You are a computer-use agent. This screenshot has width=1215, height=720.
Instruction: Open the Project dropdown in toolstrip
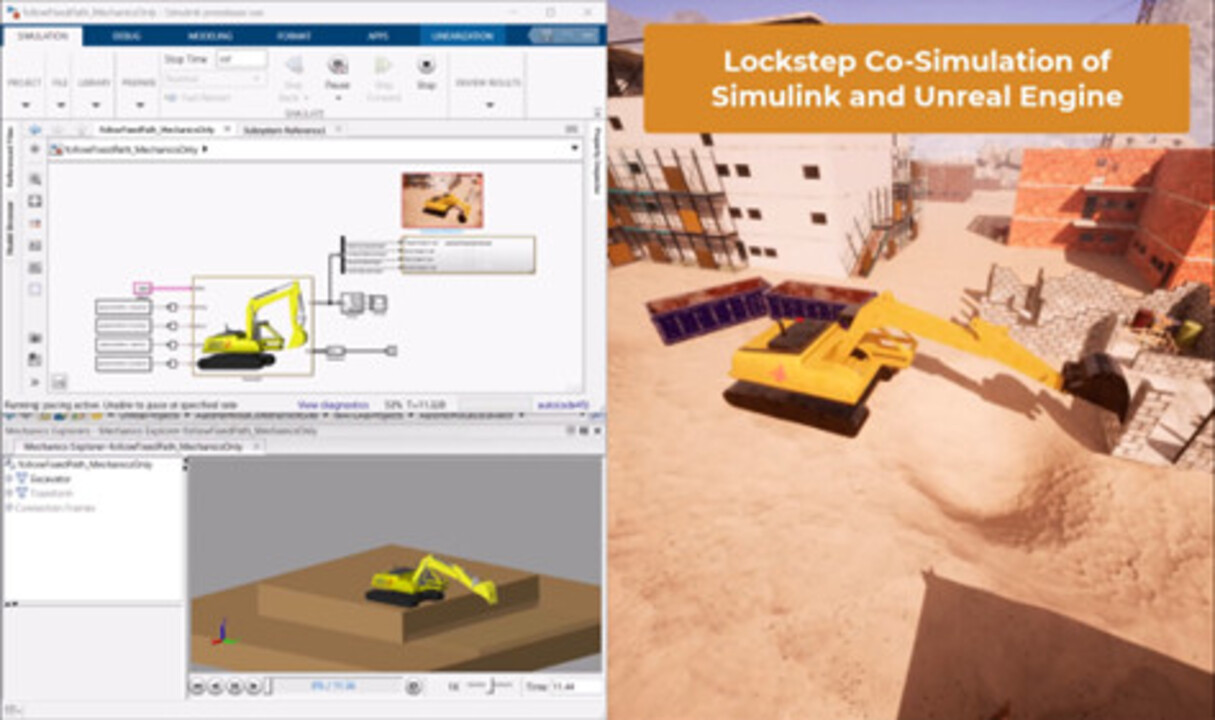coord(24,104)
